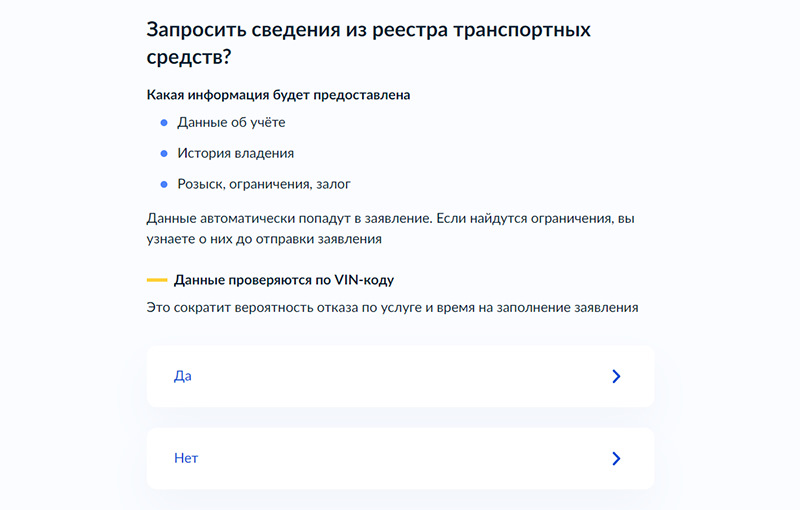The image size is (800, 510).
Task: Click the blue bullet beside История владения
Action: pyautogui.click(x=164, y=154)
